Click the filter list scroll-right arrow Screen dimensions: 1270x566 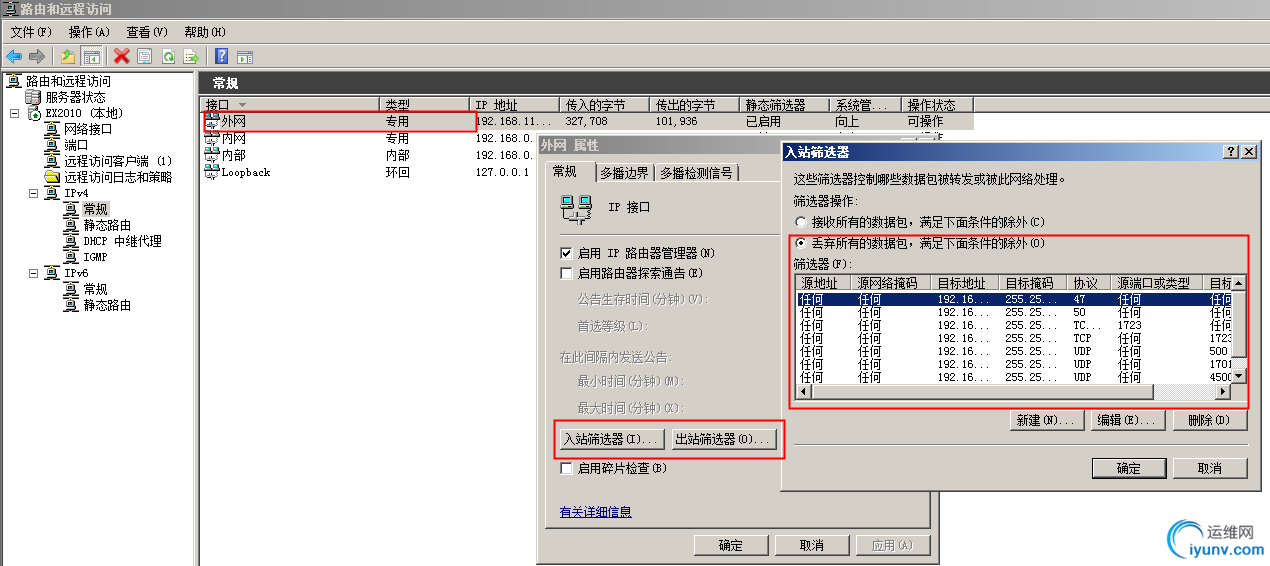click(x=1223, y=392)
